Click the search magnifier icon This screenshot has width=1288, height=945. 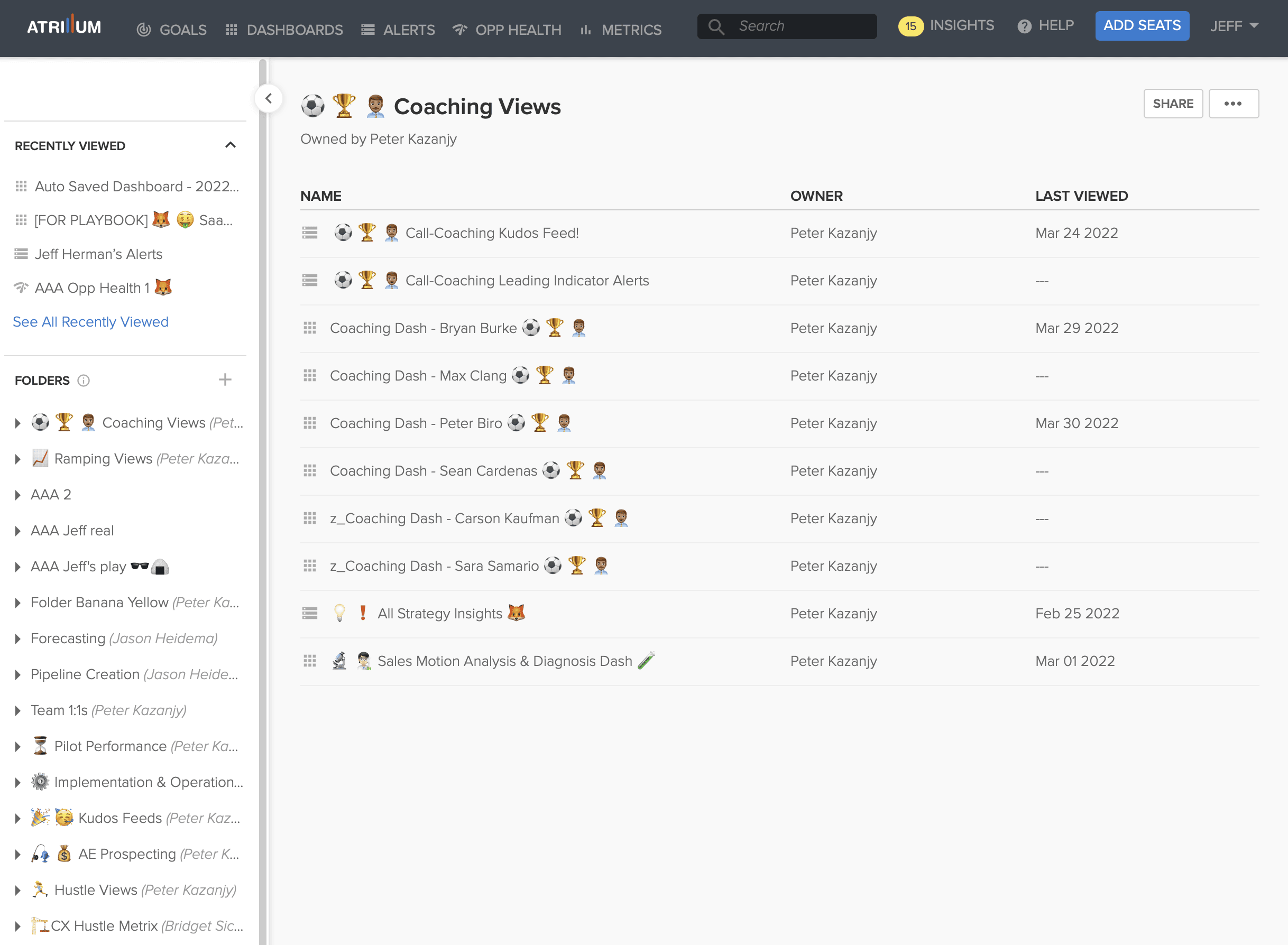pos(716,26)
